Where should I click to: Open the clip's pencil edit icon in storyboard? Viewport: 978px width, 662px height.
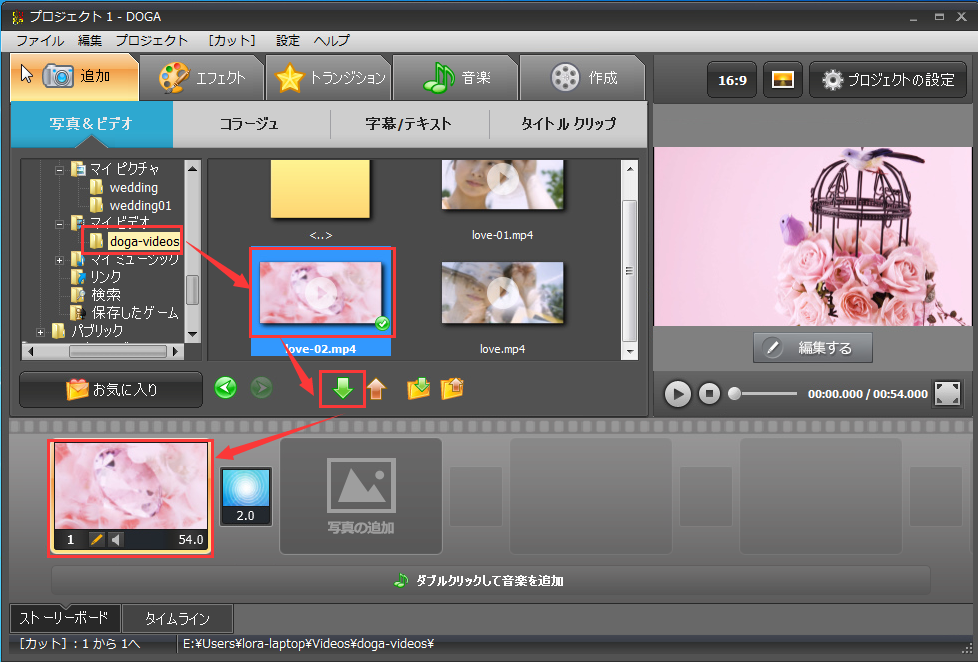pyautogui.click(x=97, y=540)
